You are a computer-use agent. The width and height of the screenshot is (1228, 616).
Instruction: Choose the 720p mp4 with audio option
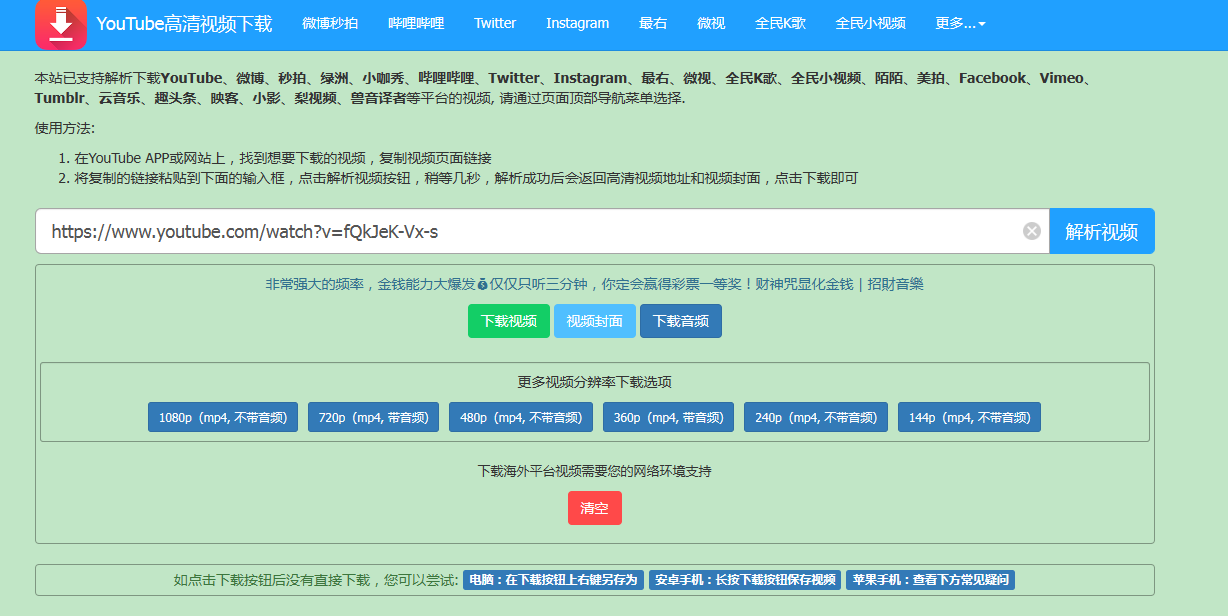tap(373, 417)
